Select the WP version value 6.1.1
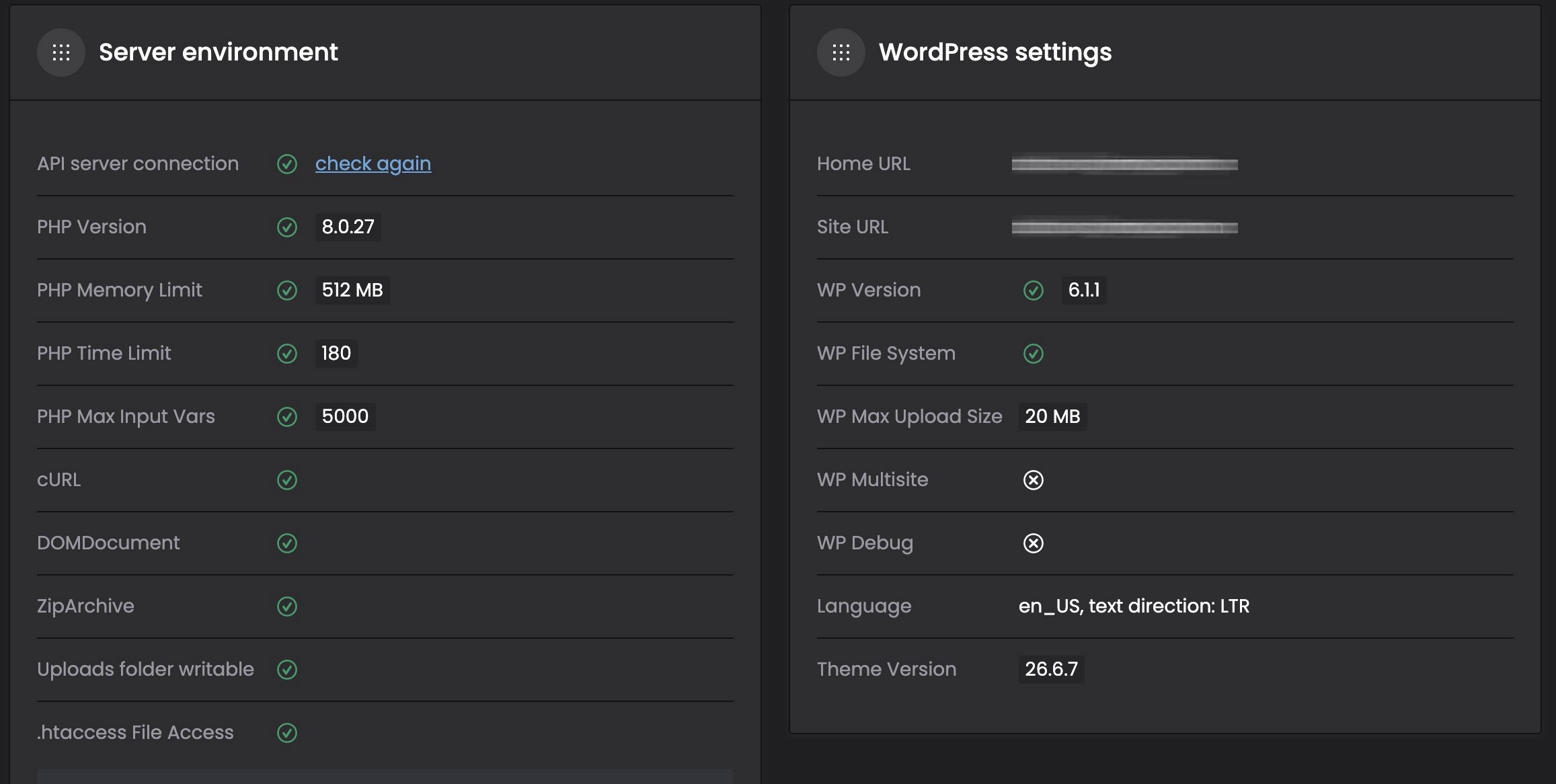The height and width of the screenshot is (784, 1556). 1084,290
